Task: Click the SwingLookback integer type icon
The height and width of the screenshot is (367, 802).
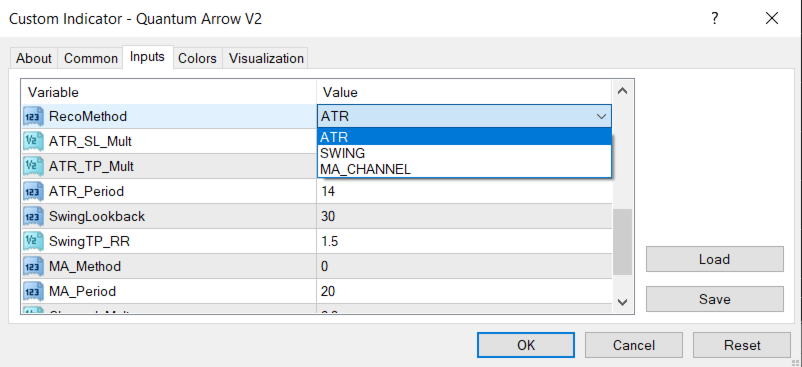Action: pyautogui.click(x=32, y=217)
